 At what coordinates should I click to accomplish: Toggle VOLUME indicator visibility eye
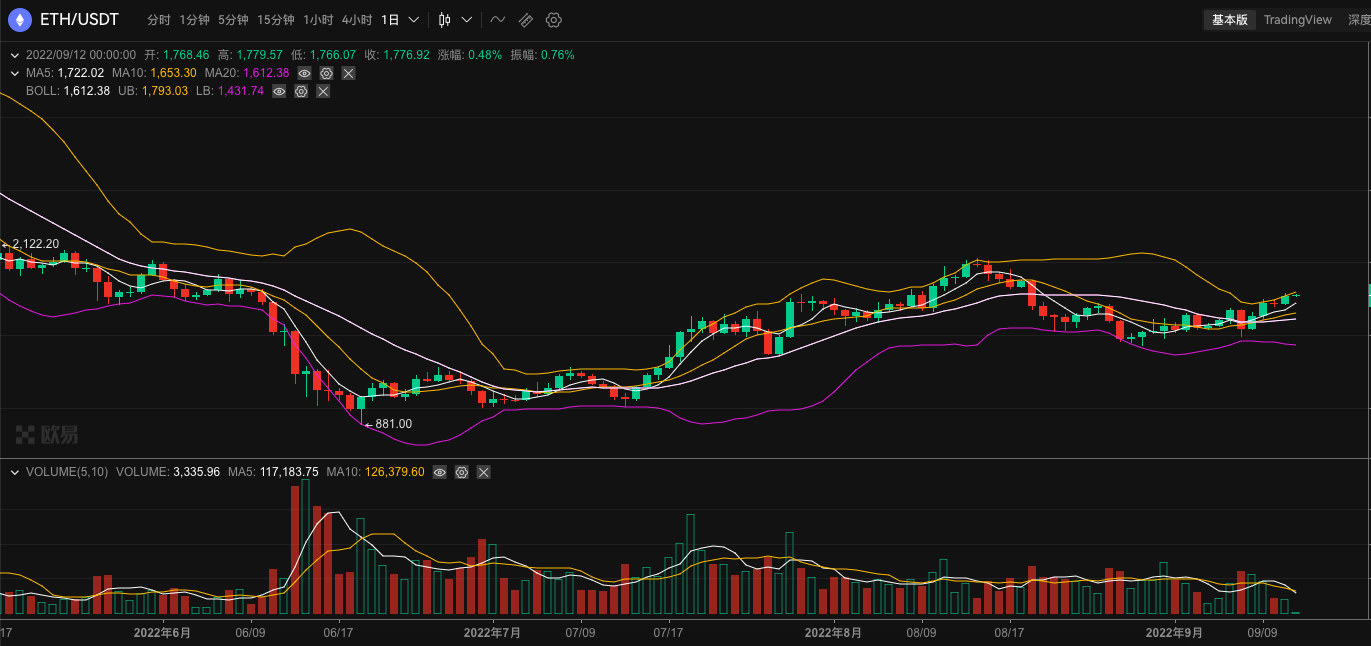click(x=439, y=472)
